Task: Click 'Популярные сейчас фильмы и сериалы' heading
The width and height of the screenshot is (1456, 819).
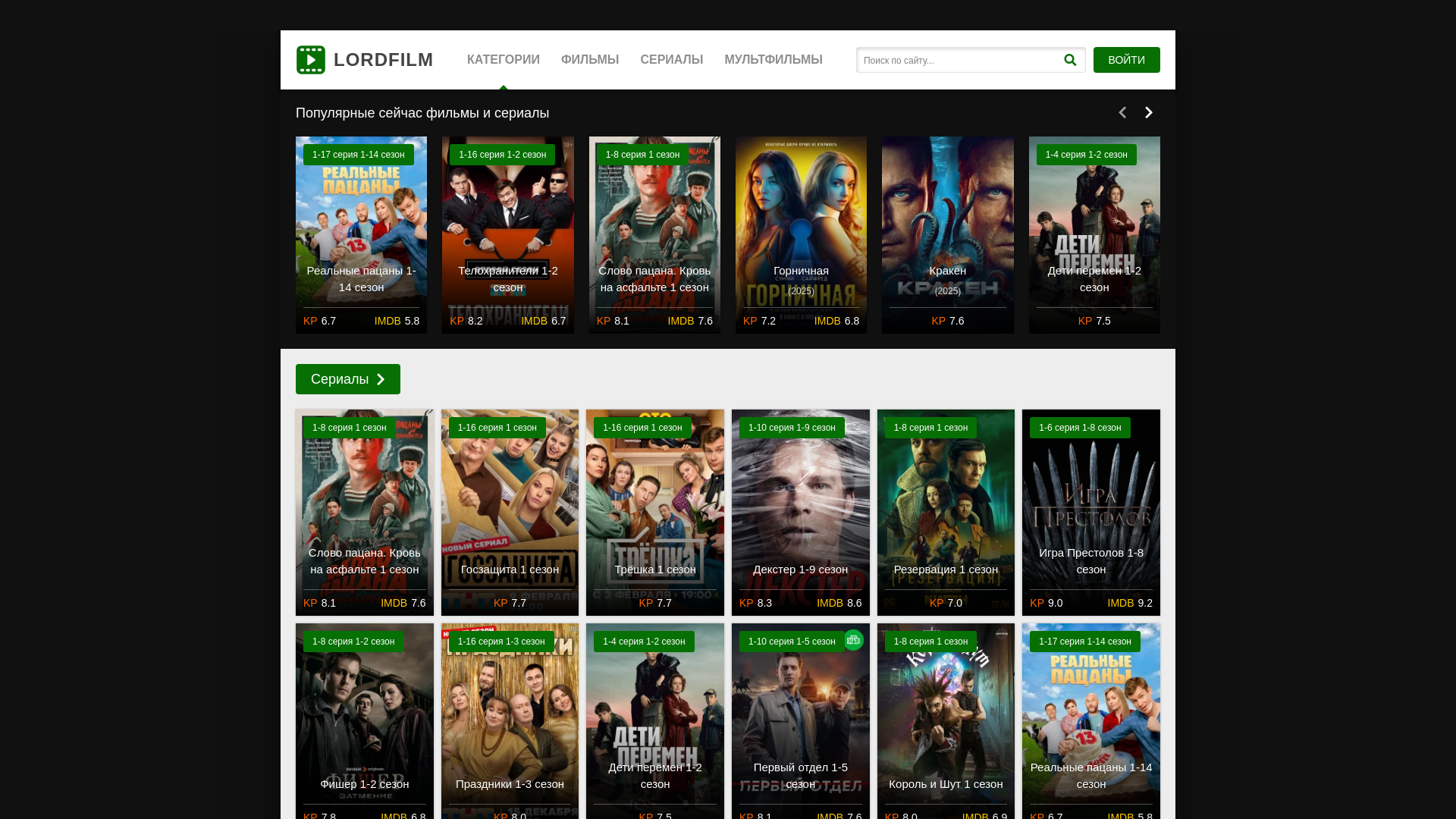Action: point(422,113)
